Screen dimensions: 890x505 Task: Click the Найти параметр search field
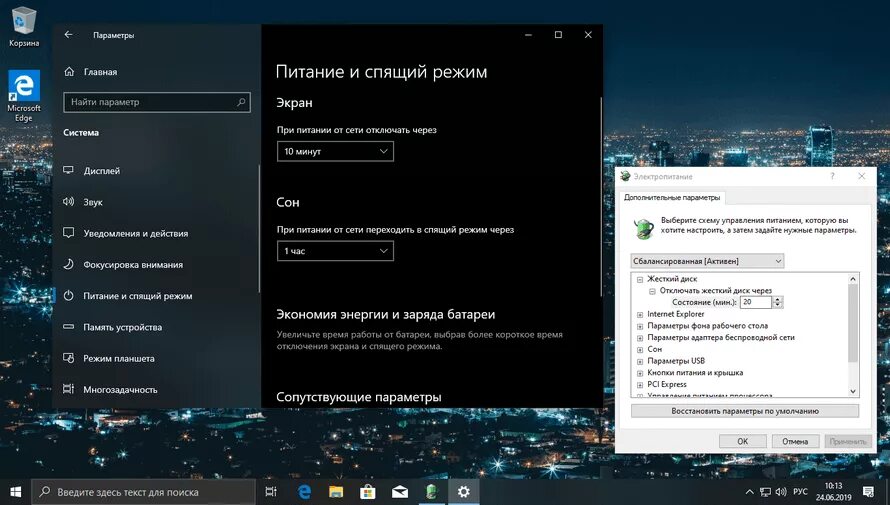click(157, 102)
